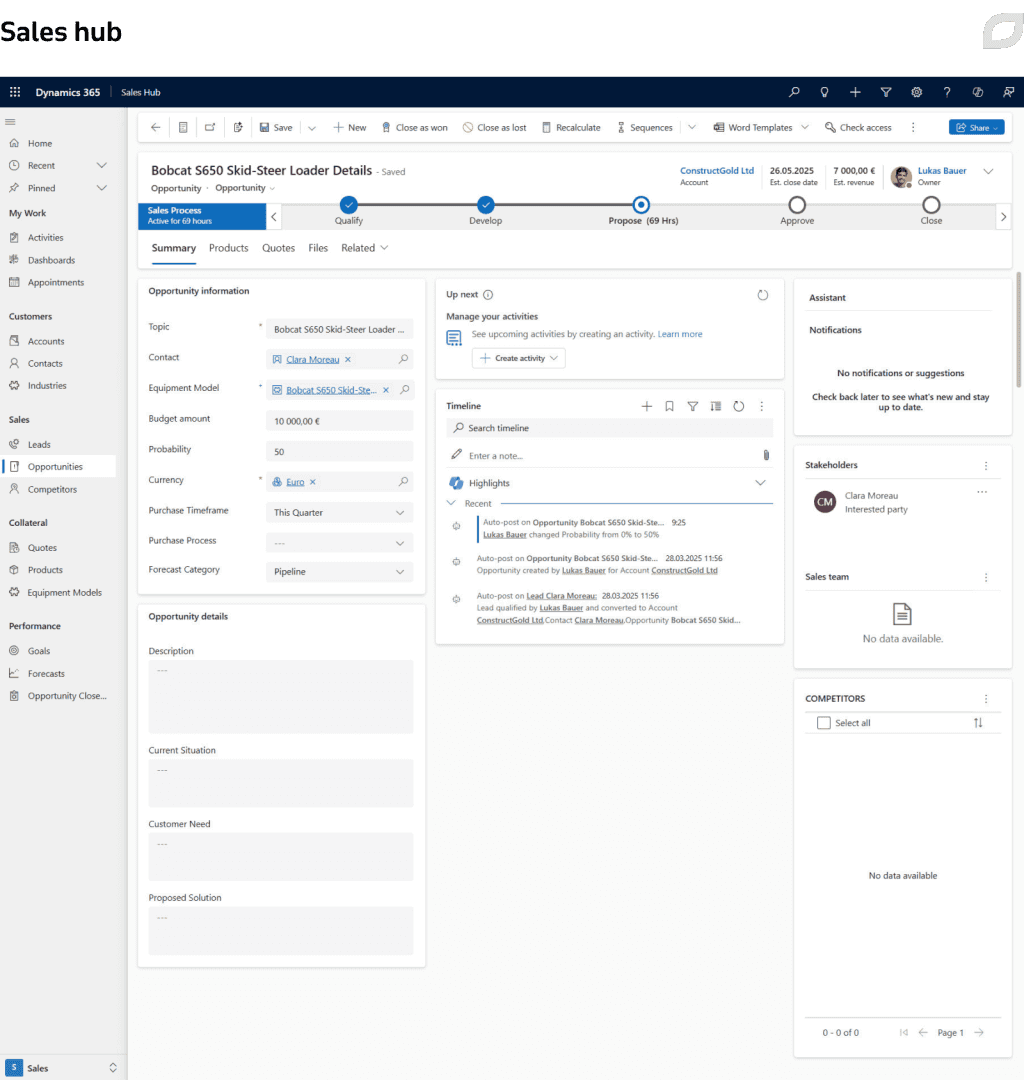
Task: Remove Euro from Currency field
Action: click(313, 482)
